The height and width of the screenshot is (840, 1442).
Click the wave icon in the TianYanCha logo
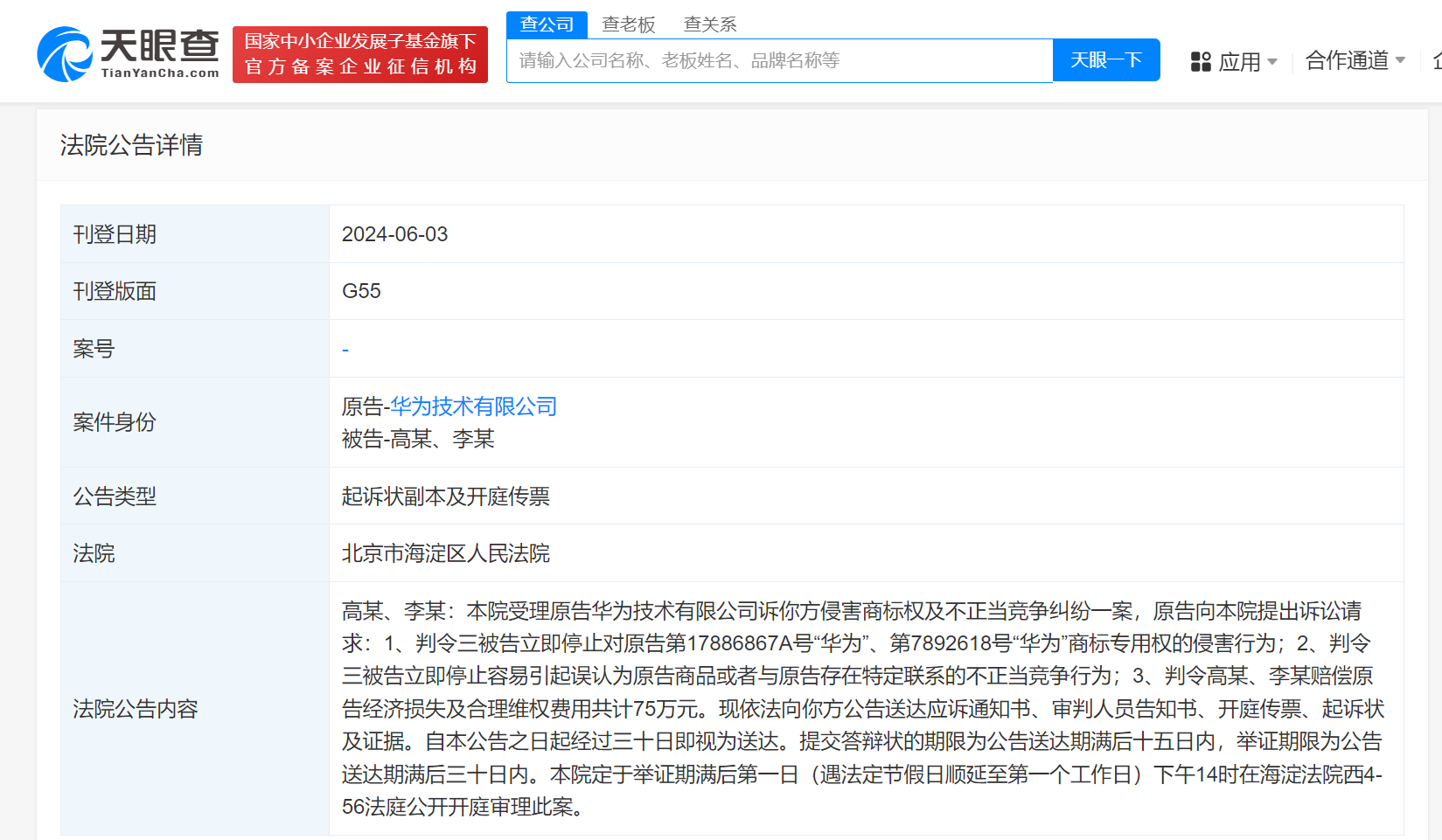[66, 51]
